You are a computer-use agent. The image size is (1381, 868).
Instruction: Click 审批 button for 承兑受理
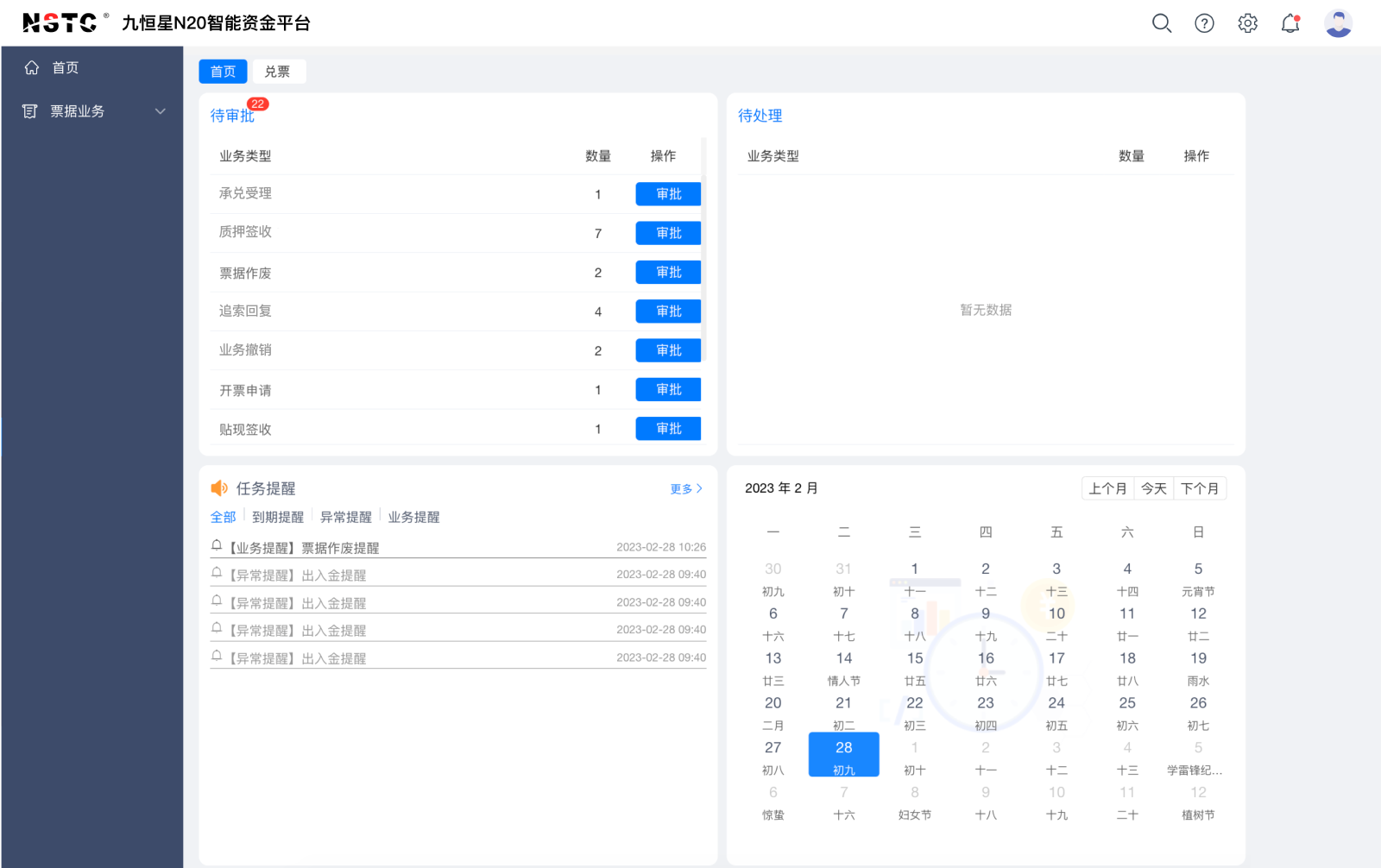668,194
